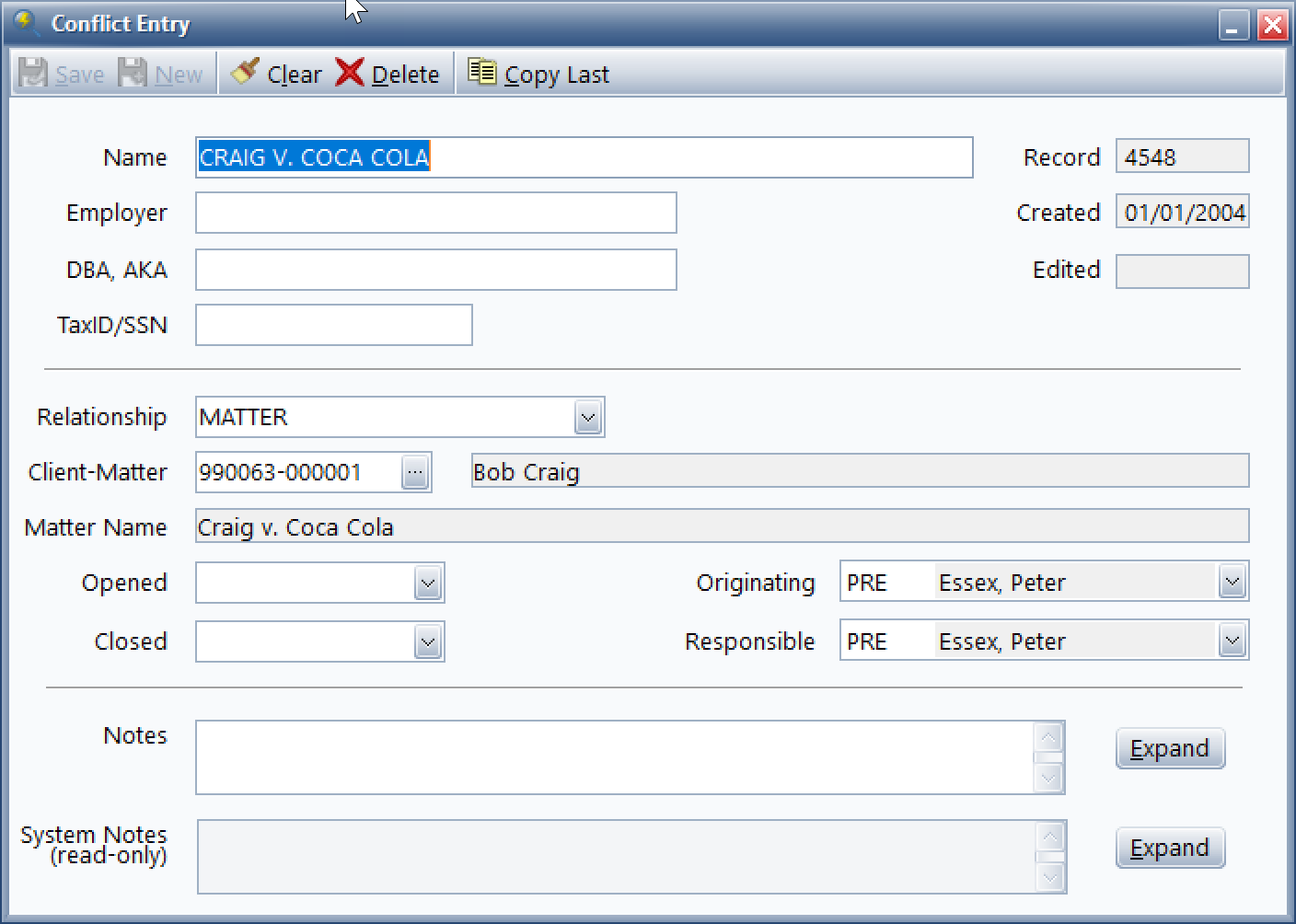This screenshot has width=1296, height=924.
Task: Click the Client-Matter number field
Action: pyautogui.click(x=298, y=472)
